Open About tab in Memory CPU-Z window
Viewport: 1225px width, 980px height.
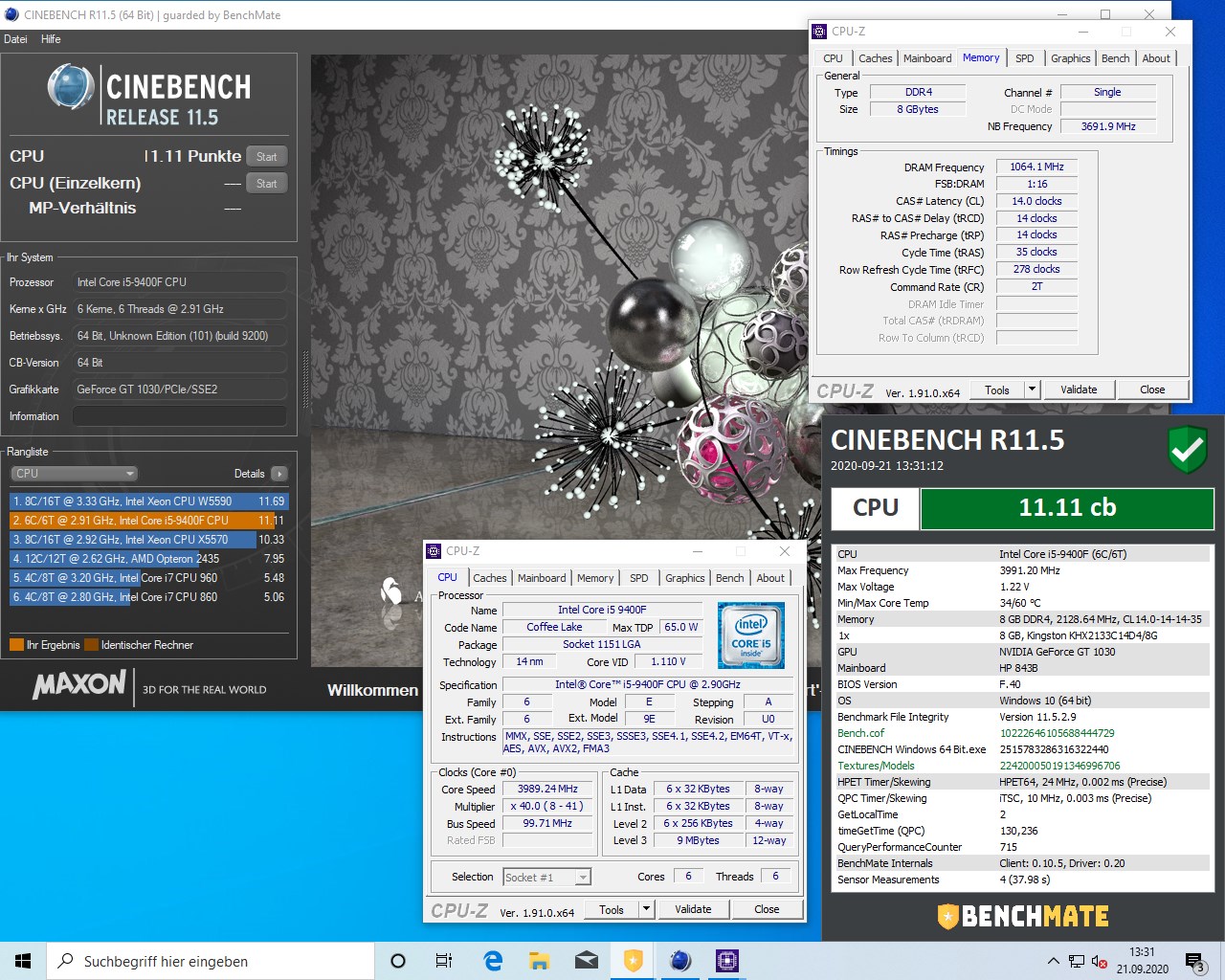[x=1156, y=58]
